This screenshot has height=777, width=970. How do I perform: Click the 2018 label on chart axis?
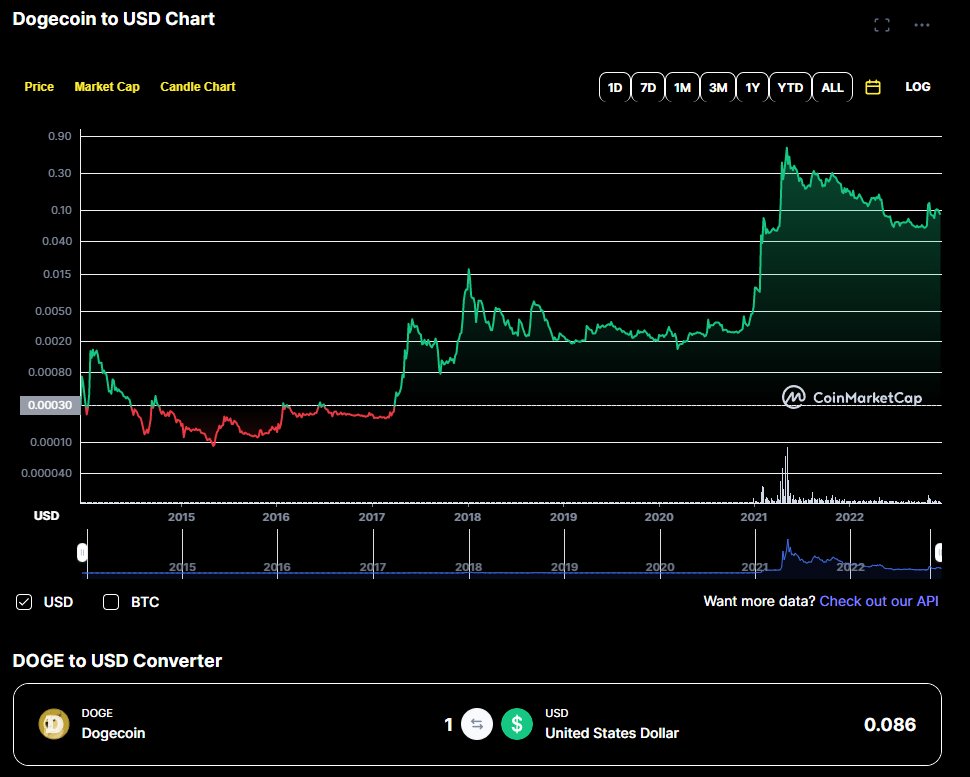click(x=467, y=517)
